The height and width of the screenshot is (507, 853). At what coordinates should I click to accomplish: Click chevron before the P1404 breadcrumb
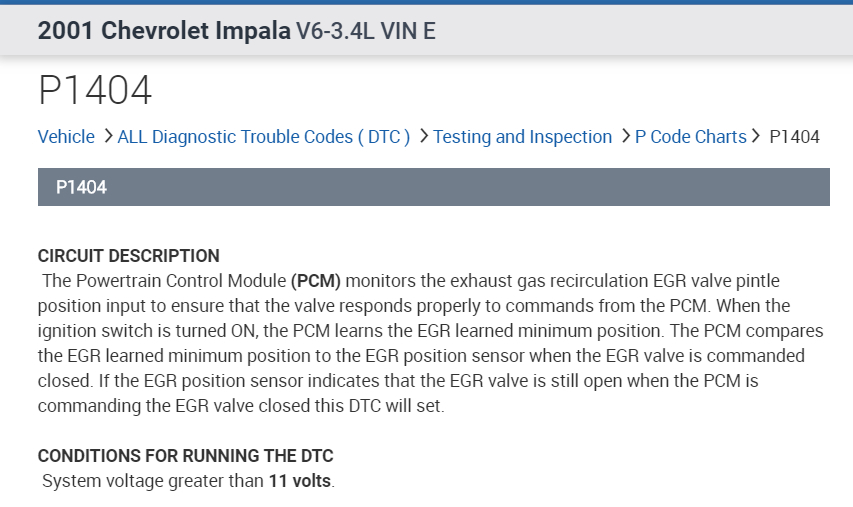(x=757, y=136)
